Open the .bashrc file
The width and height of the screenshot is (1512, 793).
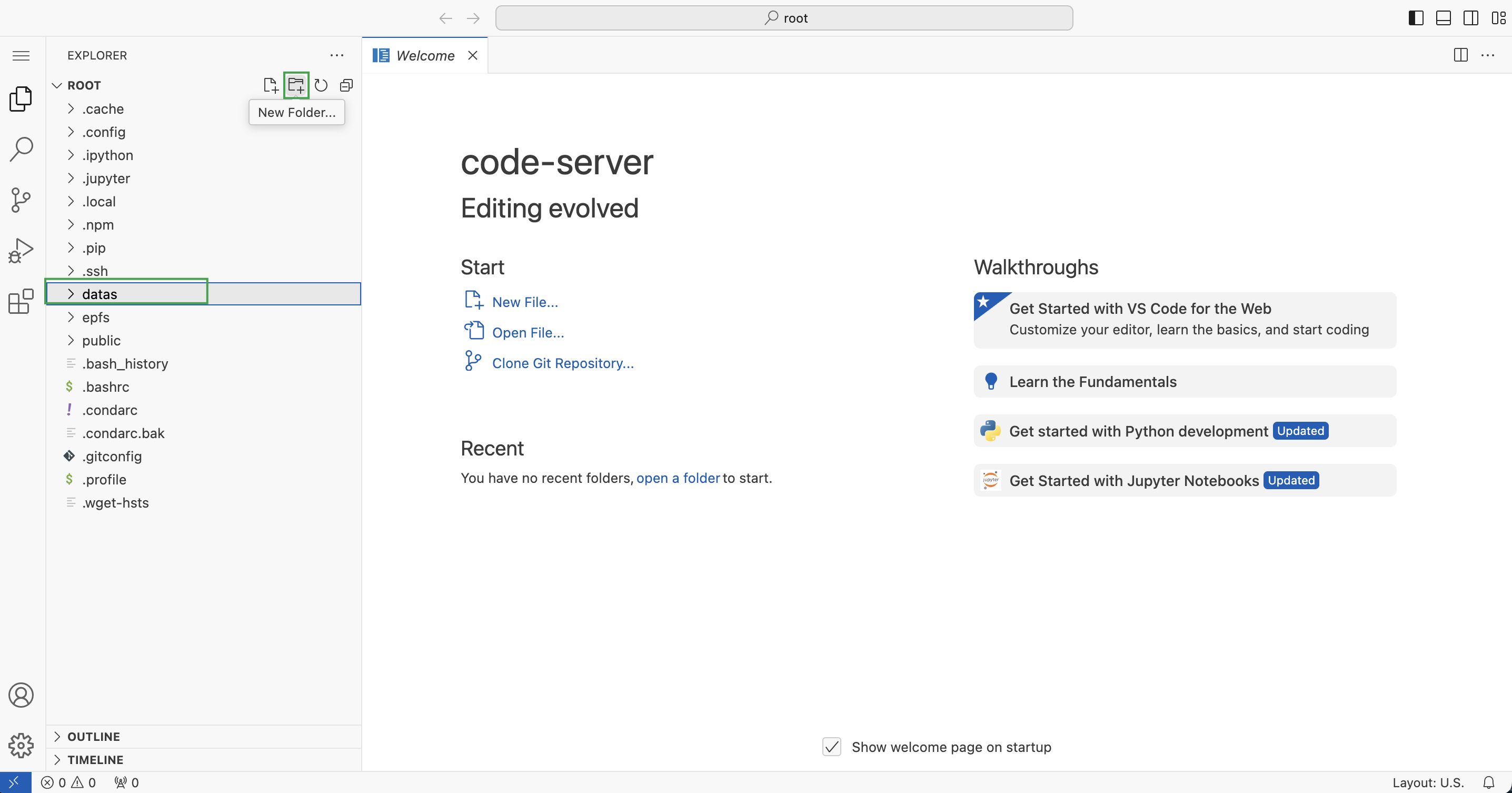(x=203, y=387)
